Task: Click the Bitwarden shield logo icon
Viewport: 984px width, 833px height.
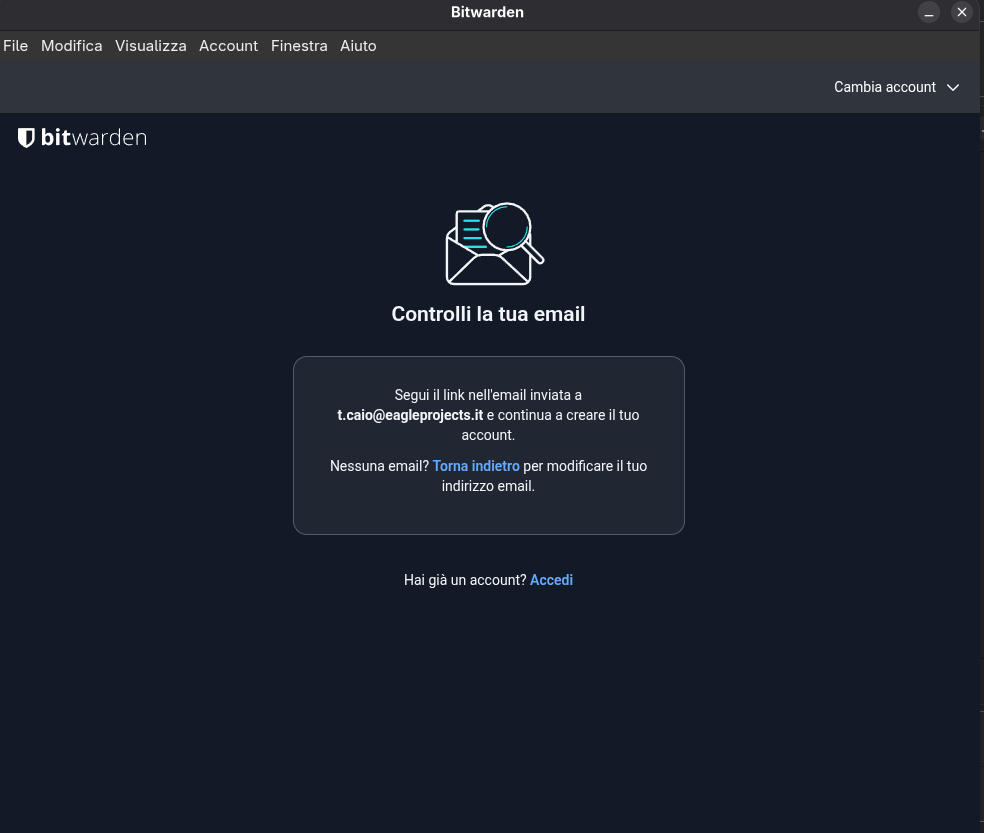Action: tap(26, 138)
